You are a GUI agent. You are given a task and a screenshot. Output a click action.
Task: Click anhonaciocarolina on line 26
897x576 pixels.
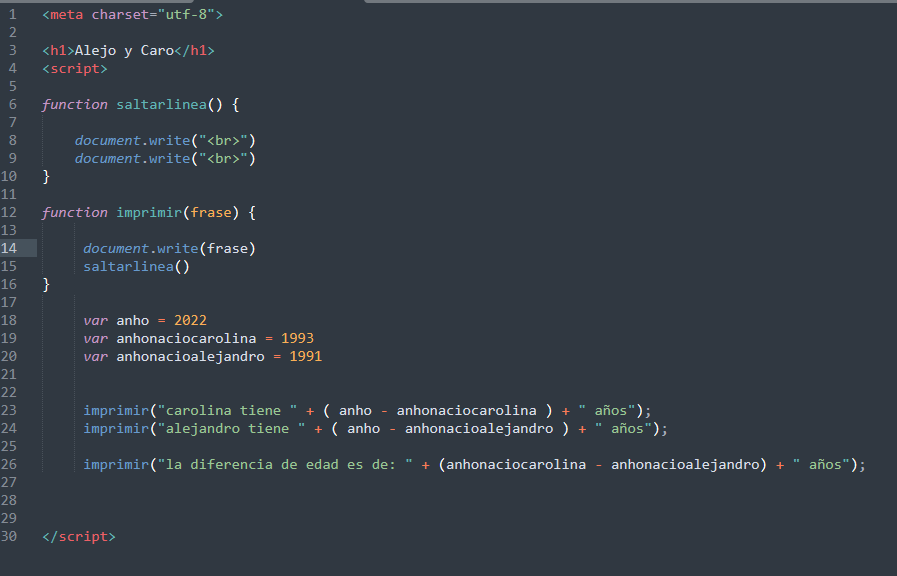click(x=516, y=464)
